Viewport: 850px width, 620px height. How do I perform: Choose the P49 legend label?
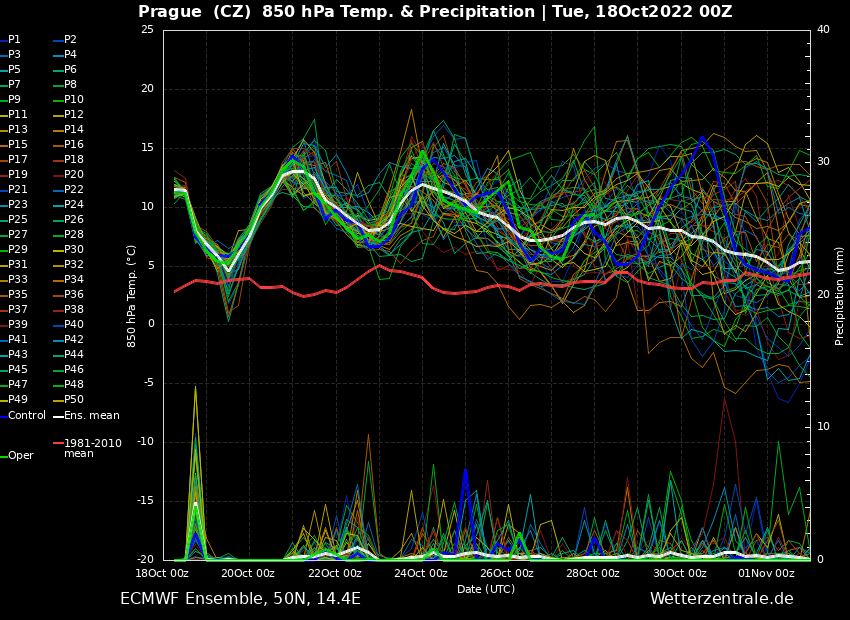(17, 399)
